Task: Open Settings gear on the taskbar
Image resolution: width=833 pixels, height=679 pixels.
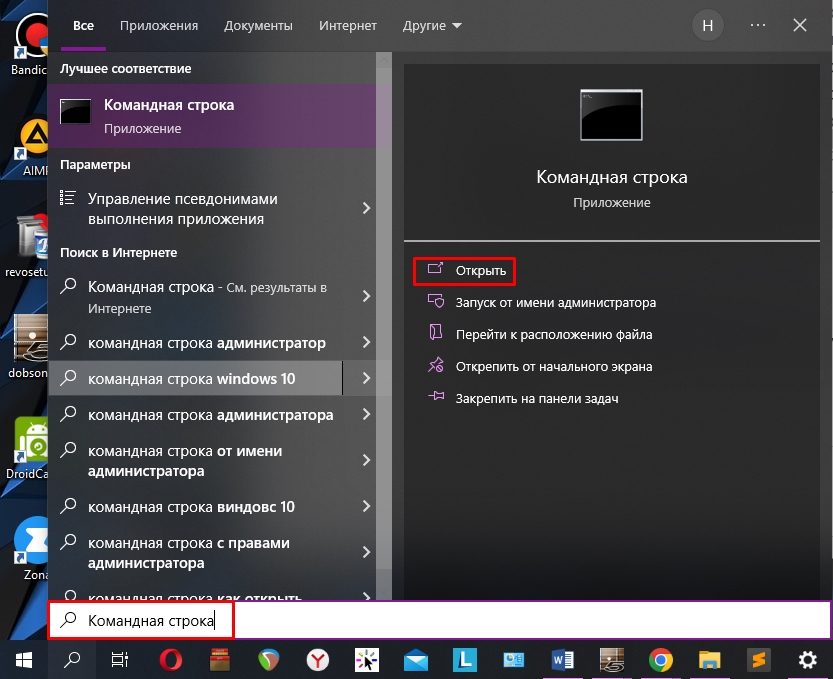Action: tap(807, 660)
